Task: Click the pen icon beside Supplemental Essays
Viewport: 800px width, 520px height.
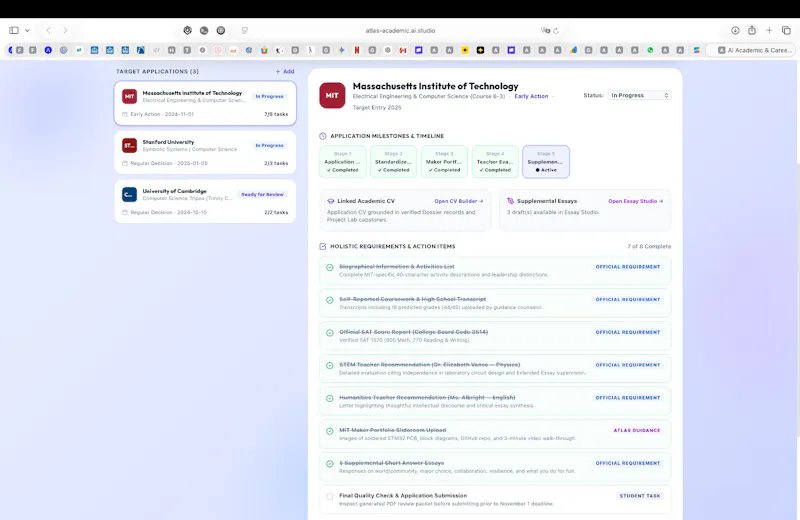Action: pyautogui.click(x=510, y=201)
